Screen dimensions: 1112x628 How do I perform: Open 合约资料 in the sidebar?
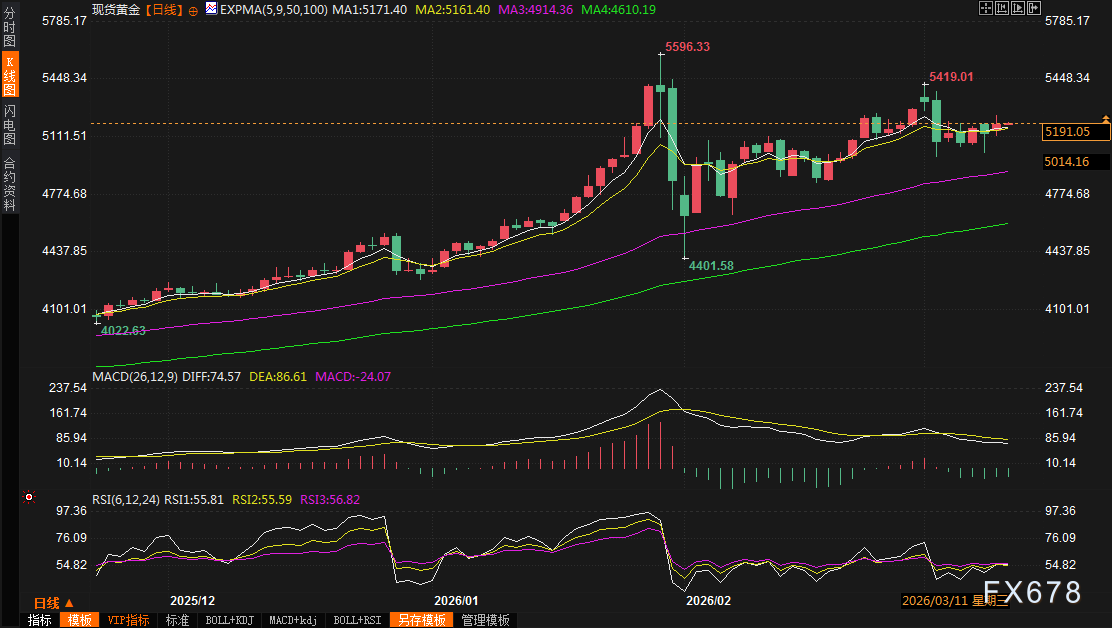pyautogui.click(x=10, y=184)
